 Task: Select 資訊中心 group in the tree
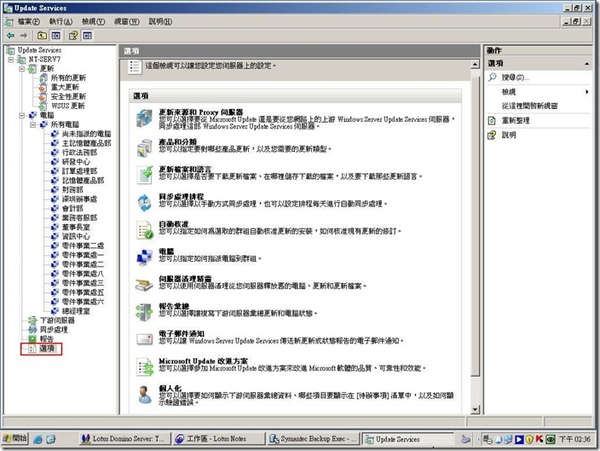[76, 236]
